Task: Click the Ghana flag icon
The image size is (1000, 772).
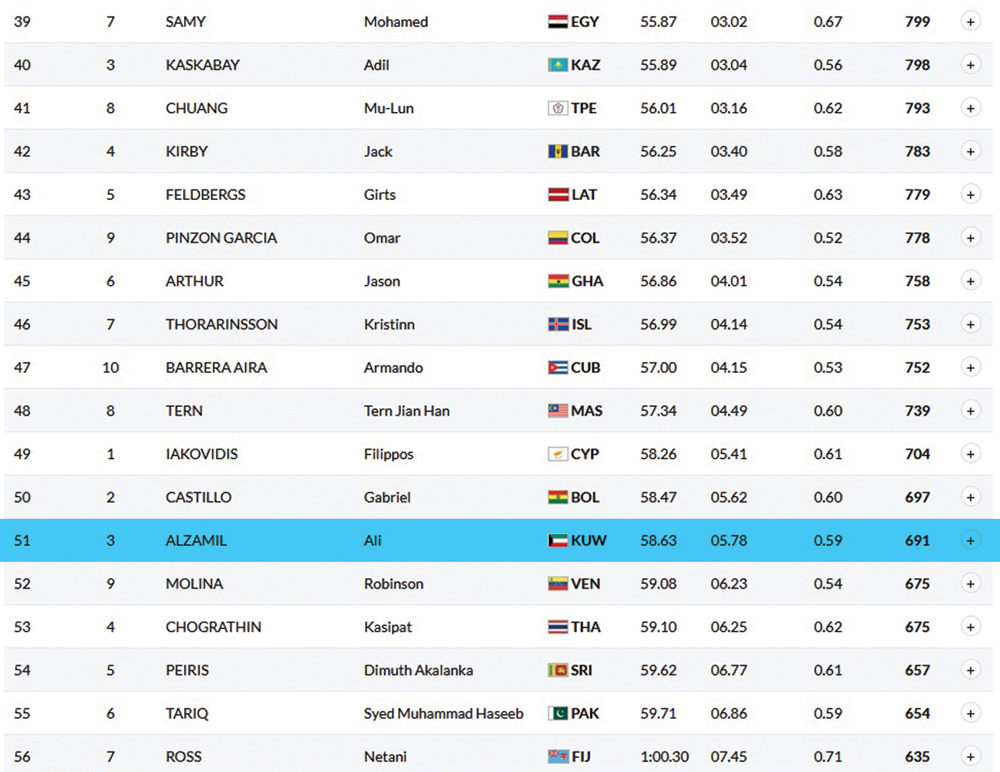Action: 558,281
